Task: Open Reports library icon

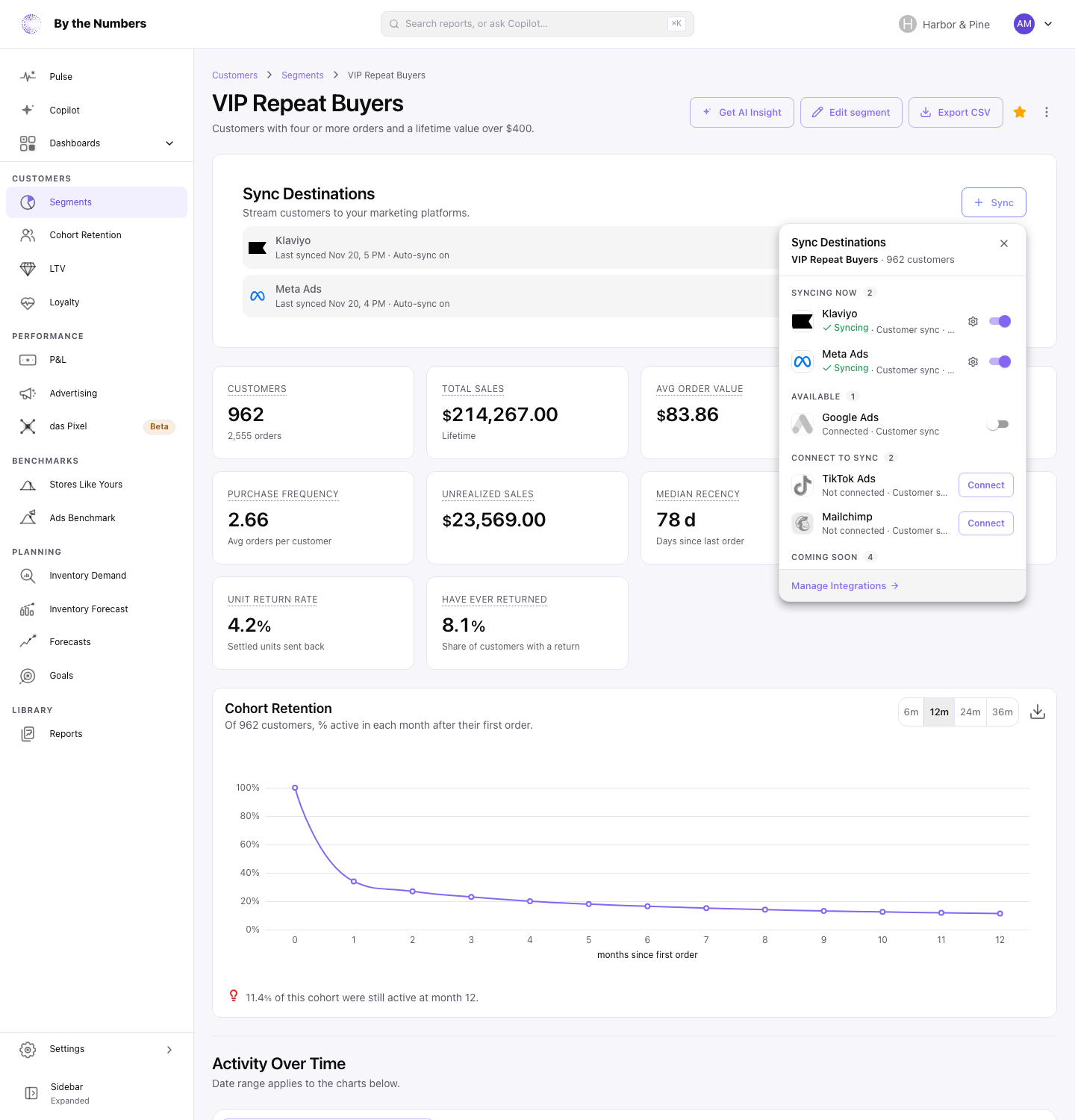Action: [28, 734]
